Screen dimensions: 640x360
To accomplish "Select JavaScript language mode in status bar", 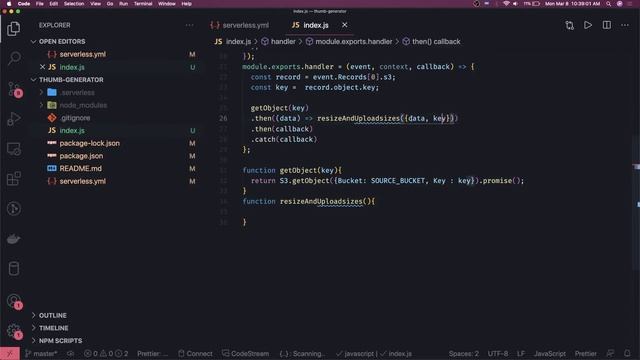I will [x=550, y=353].
